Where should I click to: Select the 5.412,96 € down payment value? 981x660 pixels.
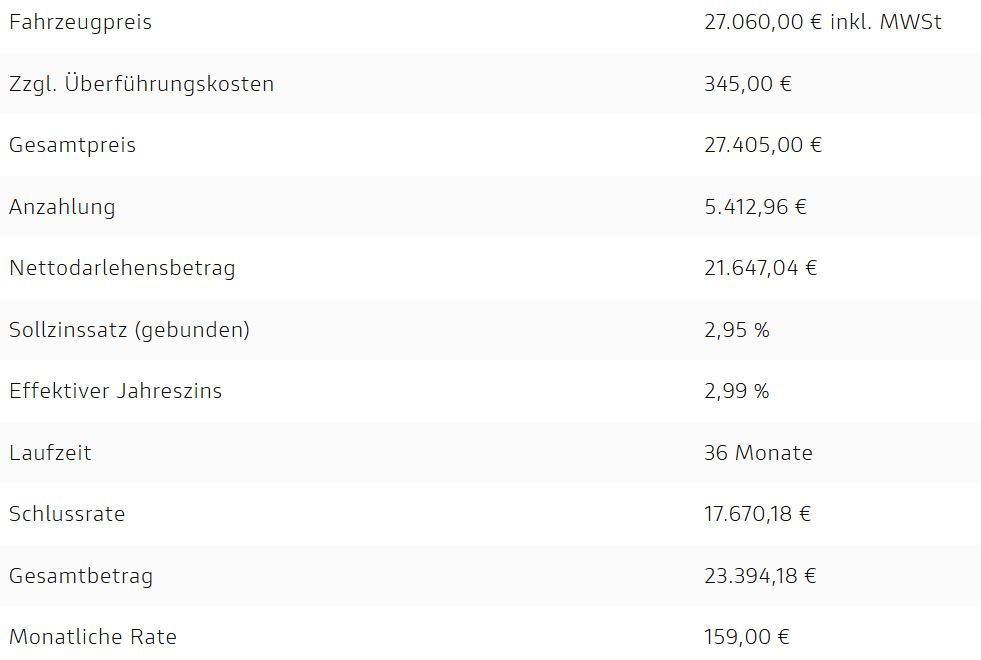755,206
